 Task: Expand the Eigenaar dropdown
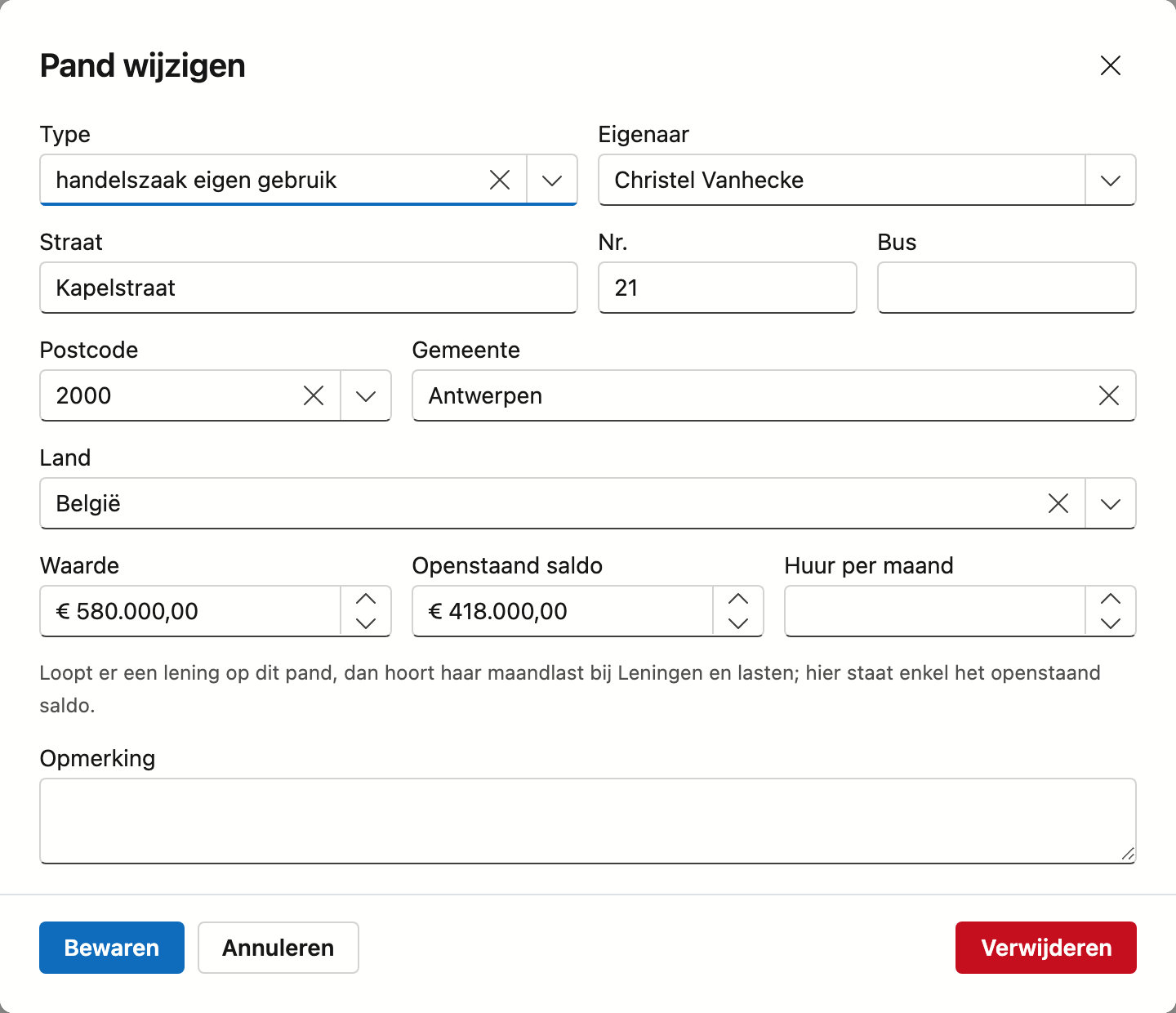pos(1111,180)
